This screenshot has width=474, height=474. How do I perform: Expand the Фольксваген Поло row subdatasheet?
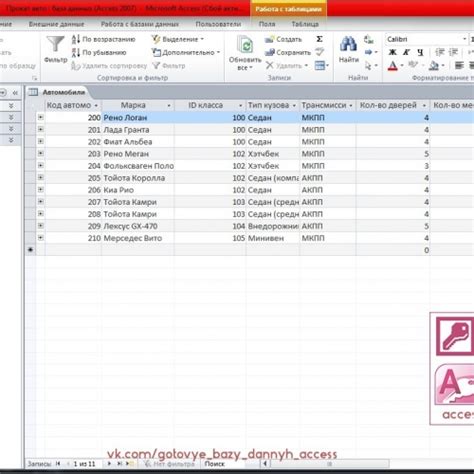(x=41, y=165)
